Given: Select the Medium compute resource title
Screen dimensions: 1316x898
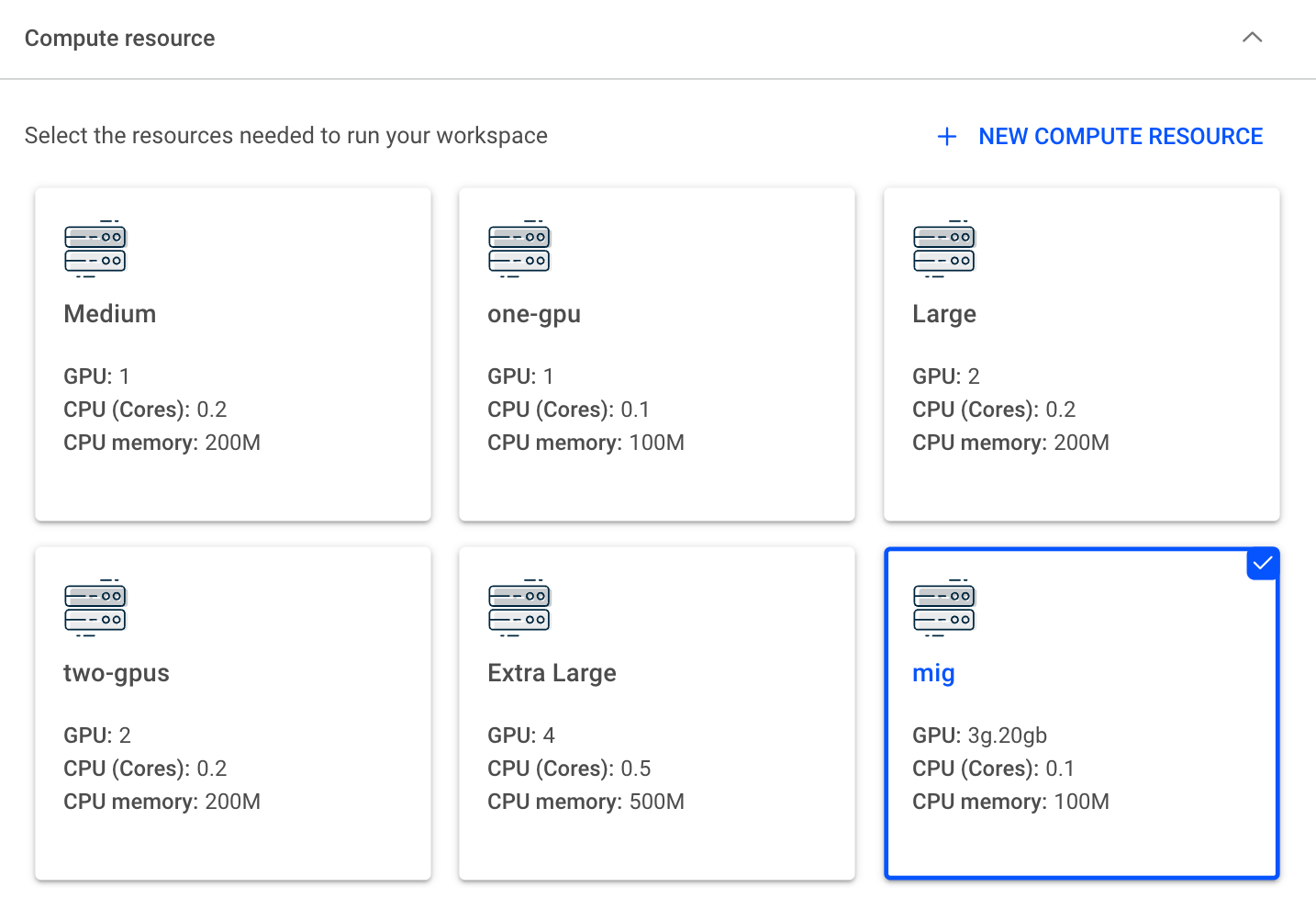Looking at the screenshot, I should [x=110, y=314].
